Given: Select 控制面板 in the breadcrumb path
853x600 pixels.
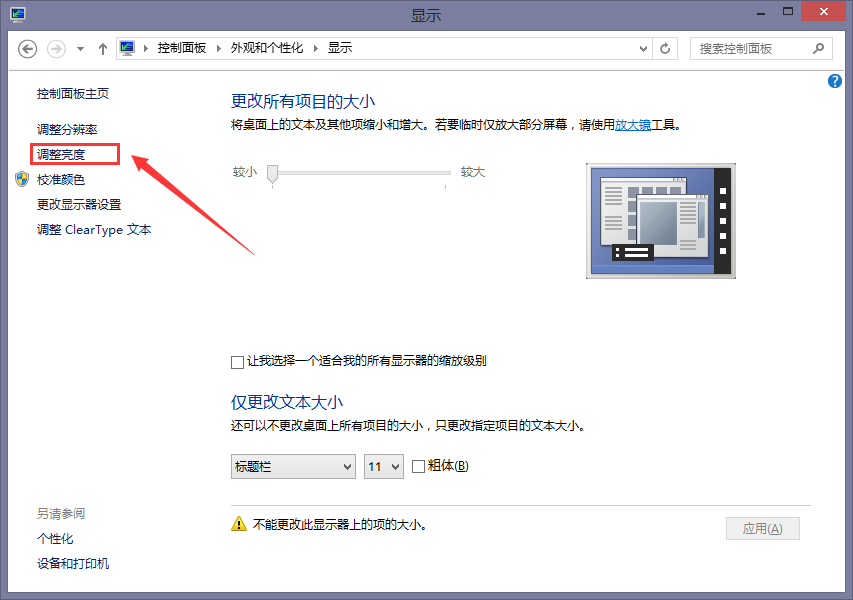Looking at the screenshot, I should (181, 48).
